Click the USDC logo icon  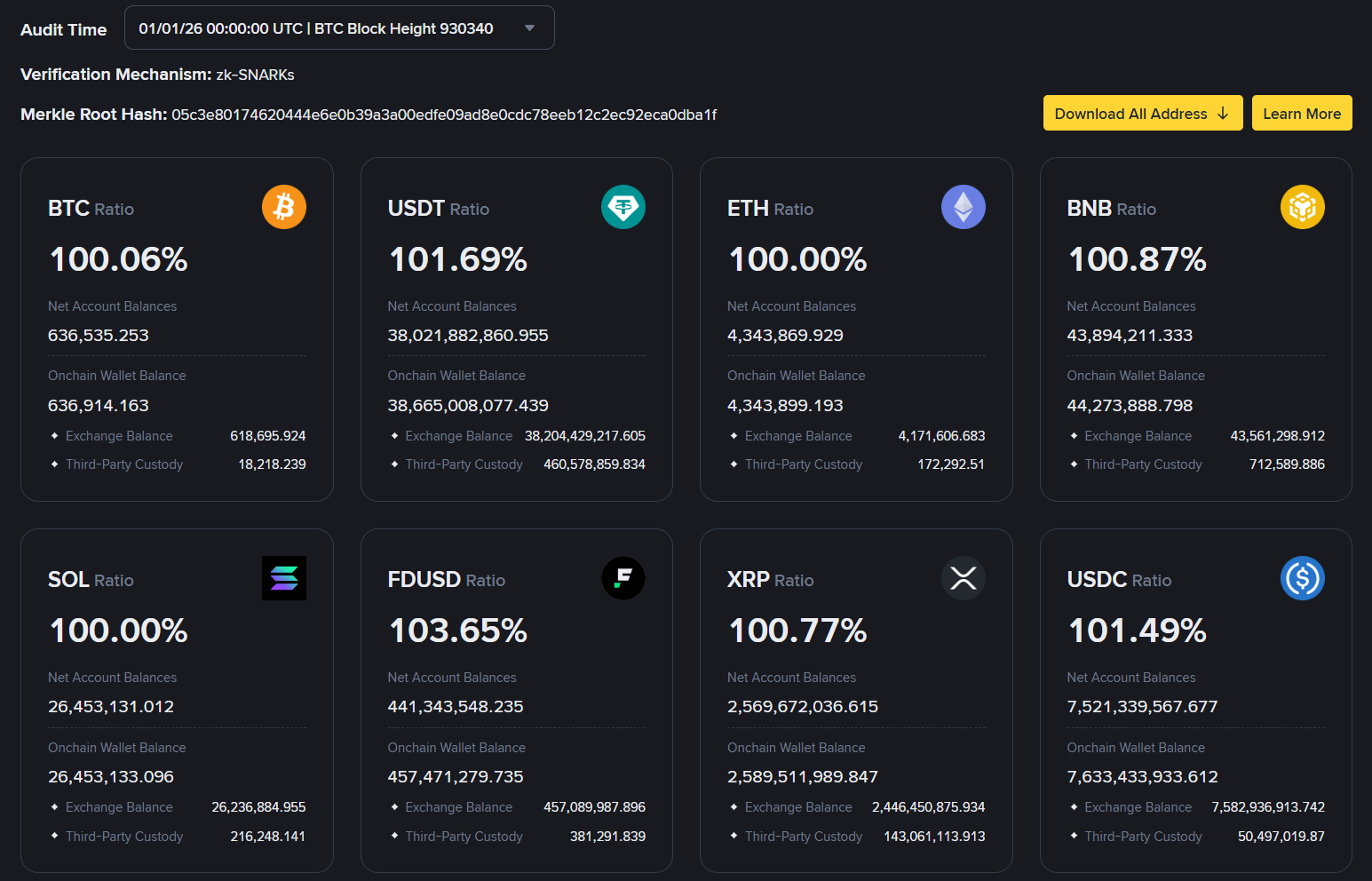pos(1303,578)
